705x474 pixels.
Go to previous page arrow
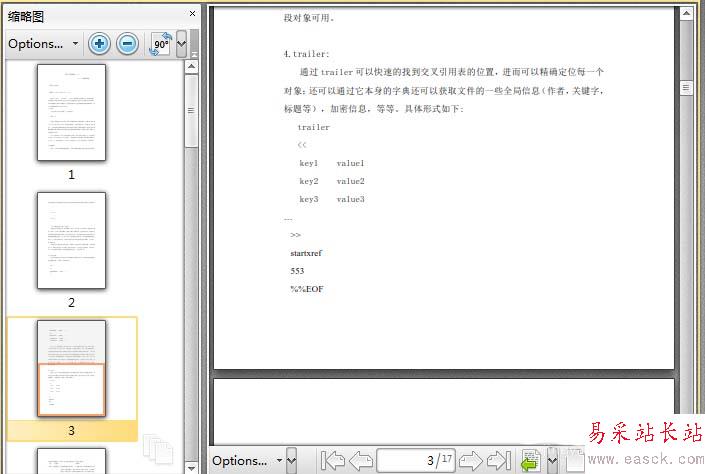tap(361, 461)
